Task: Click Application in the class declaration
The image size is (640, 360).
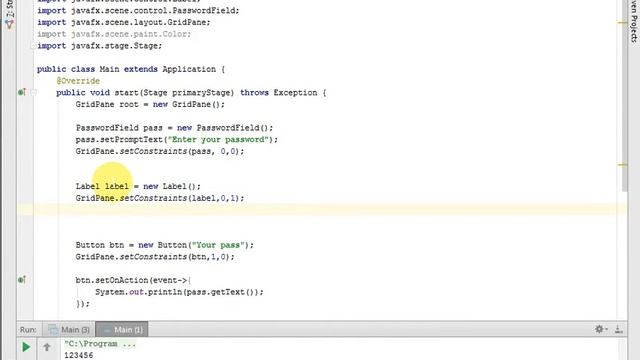Action: tap(189, 69)
